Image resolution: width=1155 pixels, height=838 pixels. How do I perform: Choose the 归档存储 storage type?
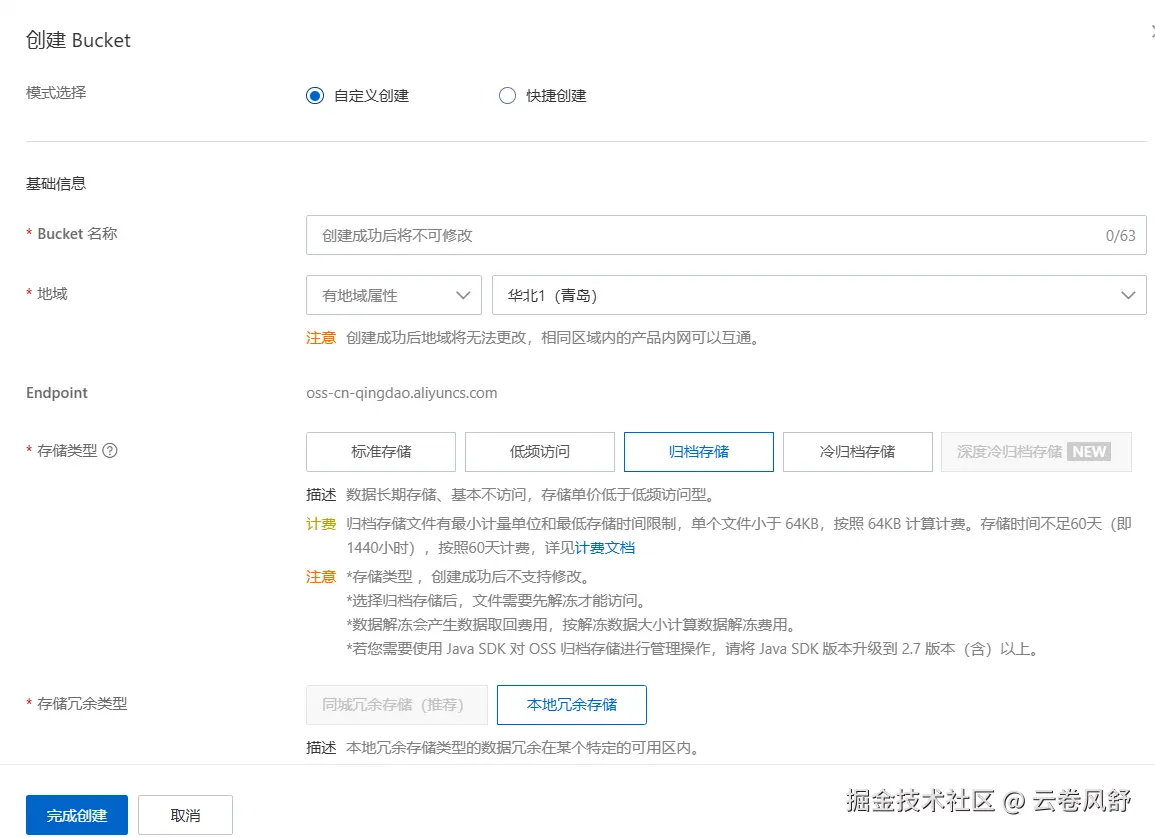click(x=699, y=452)
